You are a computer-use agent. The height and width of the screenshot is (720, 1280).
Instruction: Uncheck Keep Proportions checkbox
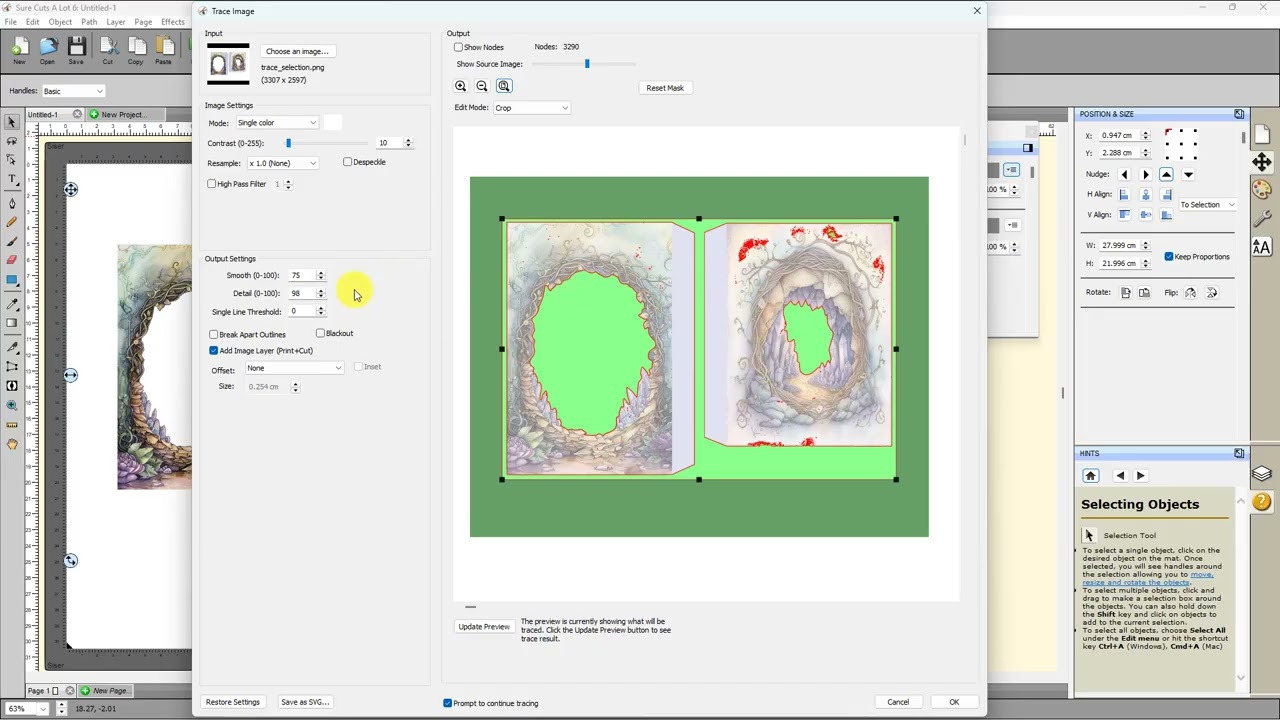(x=1169, y=257)
